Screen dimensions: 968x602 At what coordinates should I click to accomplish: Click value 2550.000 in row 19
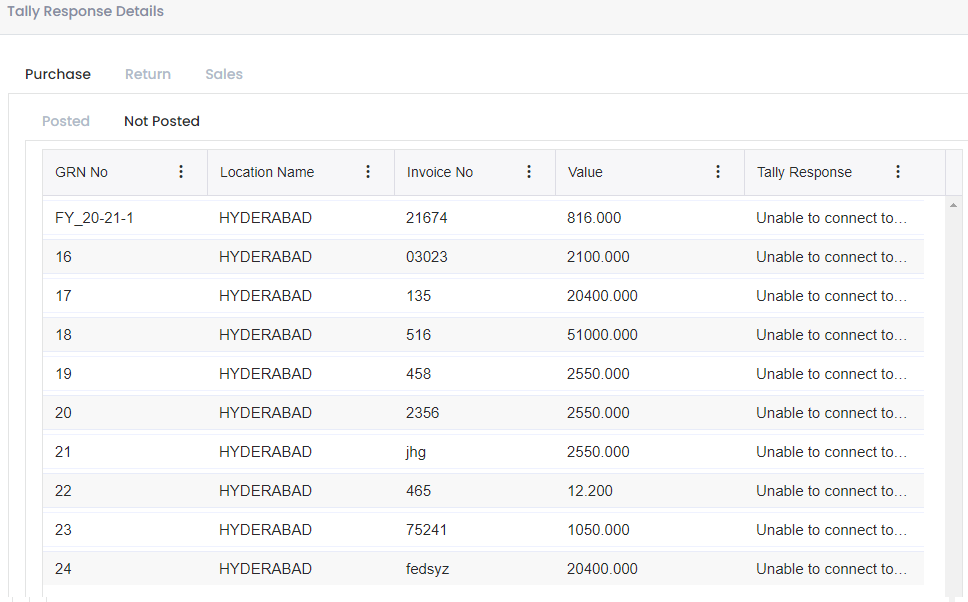coord(598,374)
